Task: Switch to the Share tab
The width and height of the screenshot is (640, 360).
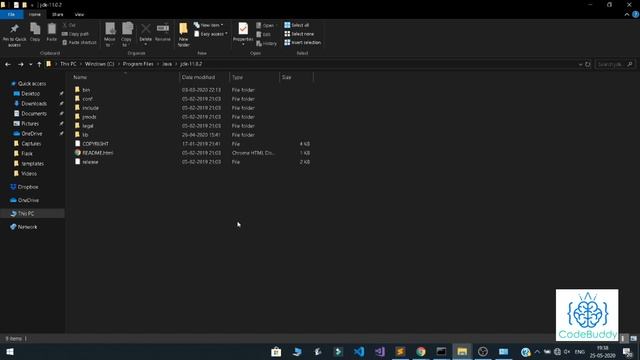Action: (58, 14)
